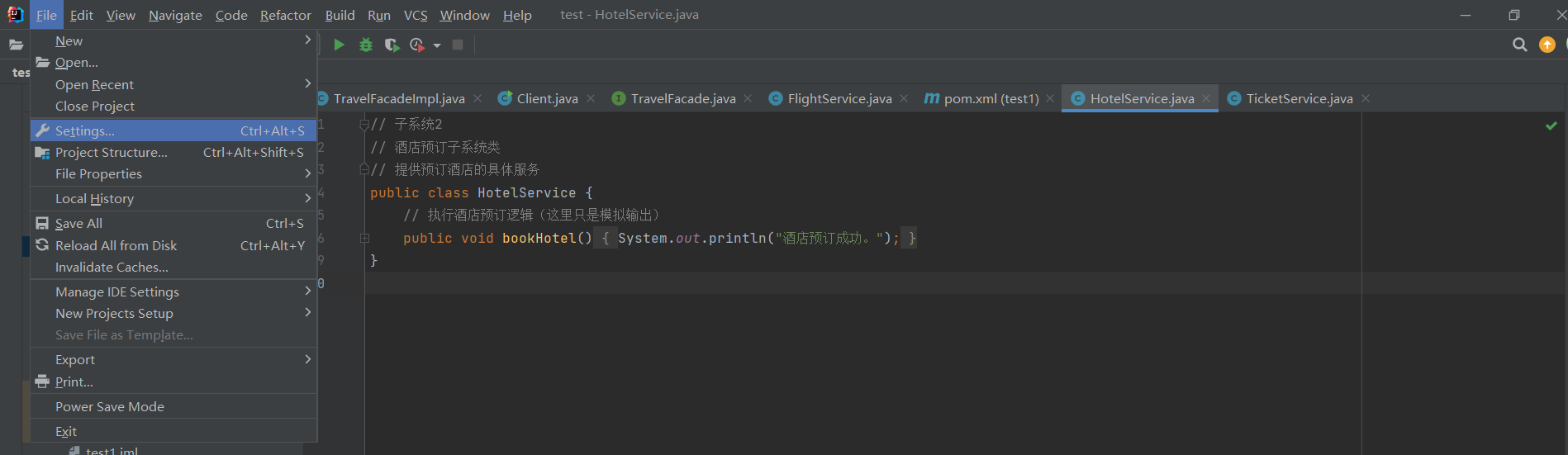Screen dimensions: 1568x455
Task: Switch to TravelFacadeImpl.java tab
Action: (399, 98)
